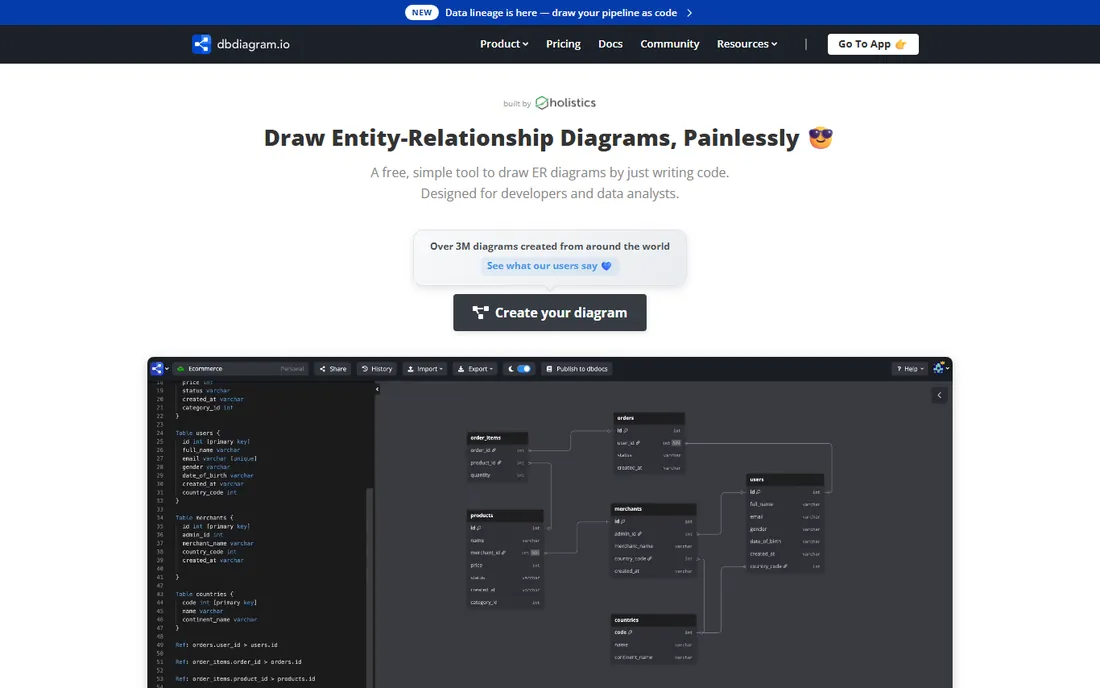Expand the right side panel chevron
Screen dimensions: 1100x688
[939, 395]
